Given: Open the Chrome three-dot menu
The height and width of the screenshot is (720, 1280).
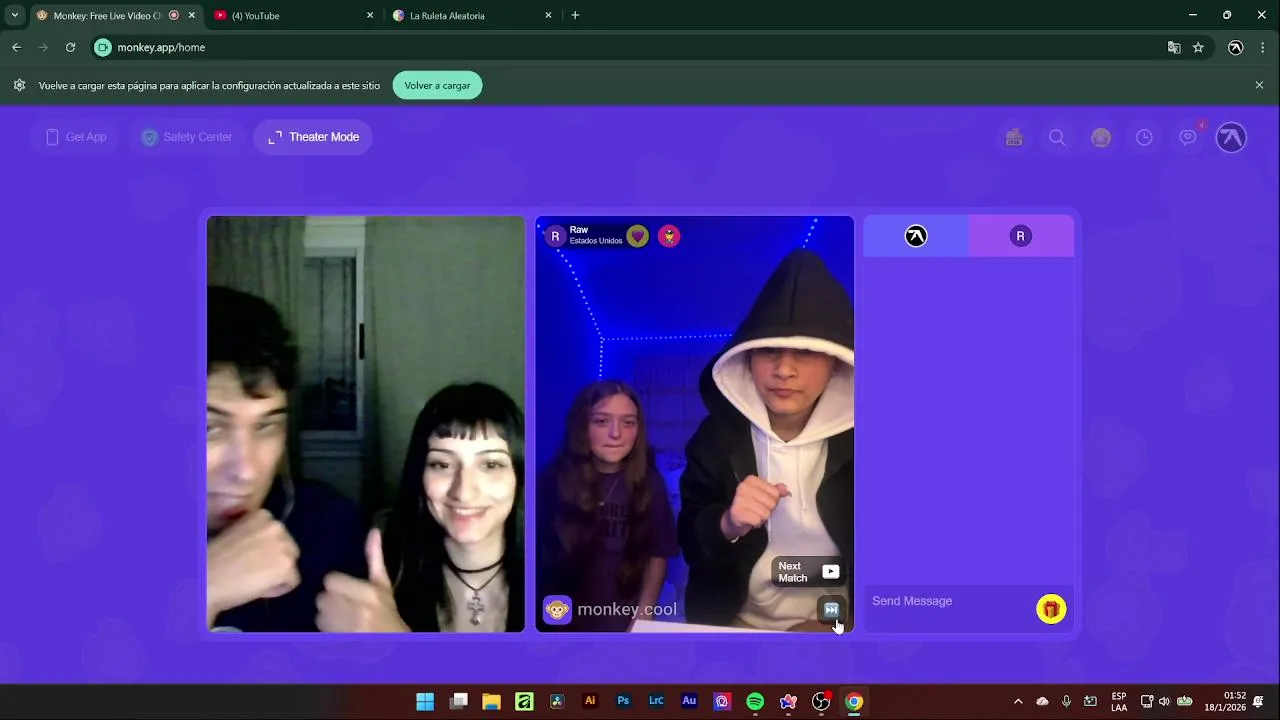Looking at the screenshot, I should click(1264, 47).
